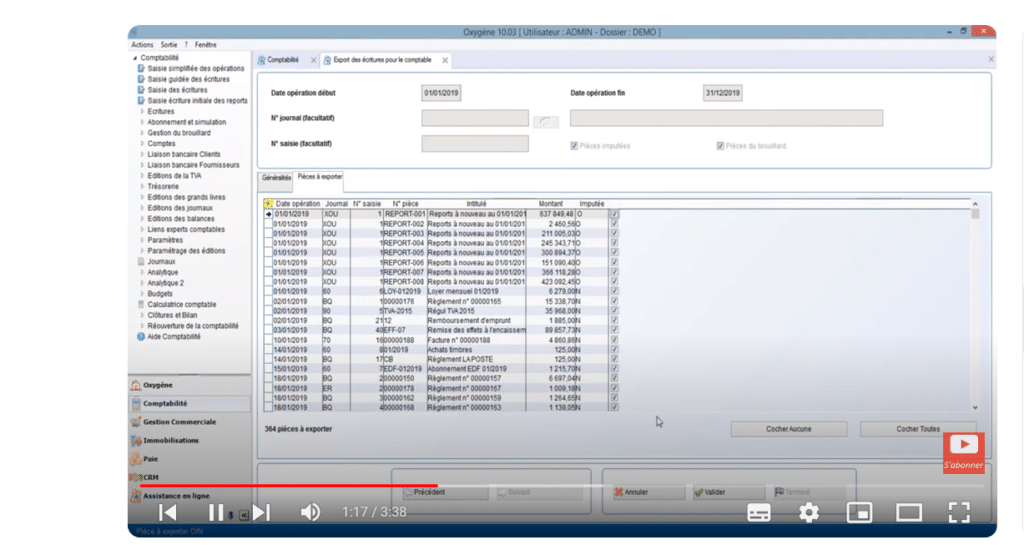This screenshot has height=545, width=1024.
Task: Select Comptabilité module icon in sidebar
Action: (136, 403)
